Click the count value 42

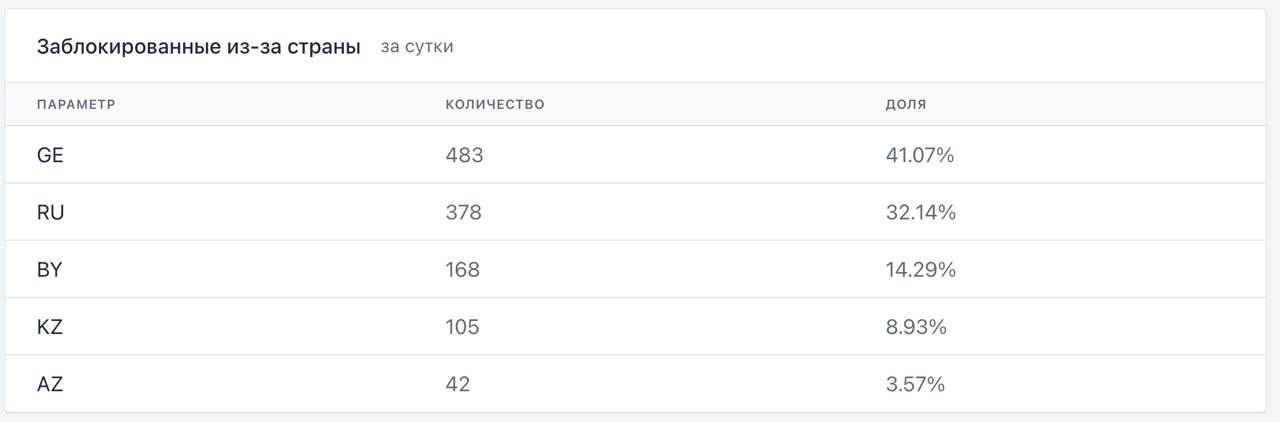pyautogui.click(x=458, y=384)
